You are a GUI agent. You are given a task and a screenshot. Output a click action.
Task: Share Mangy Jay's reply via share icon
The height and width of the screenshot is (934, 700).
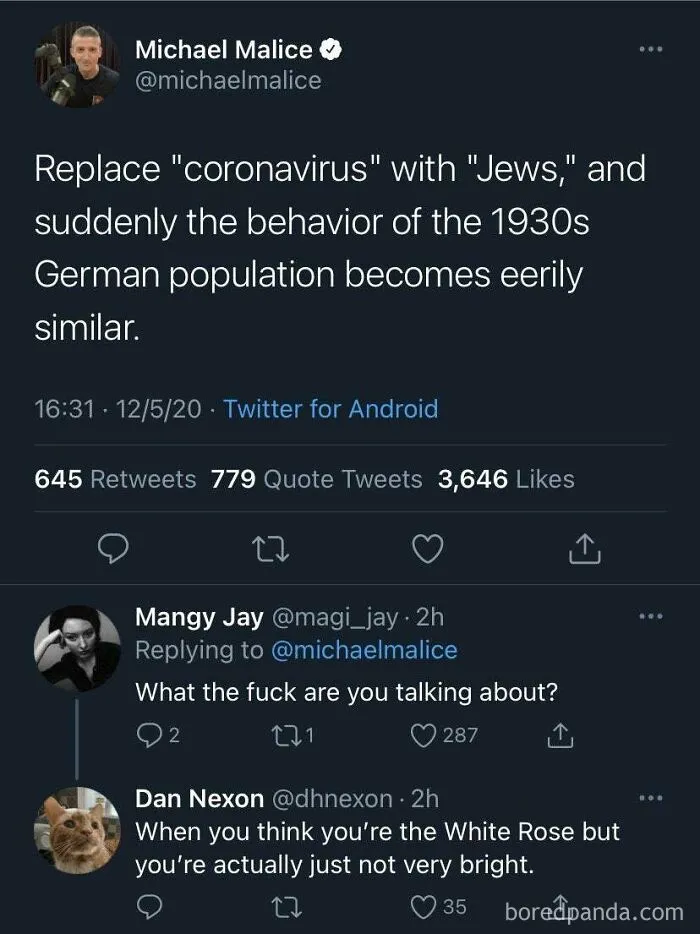[560, 735]
